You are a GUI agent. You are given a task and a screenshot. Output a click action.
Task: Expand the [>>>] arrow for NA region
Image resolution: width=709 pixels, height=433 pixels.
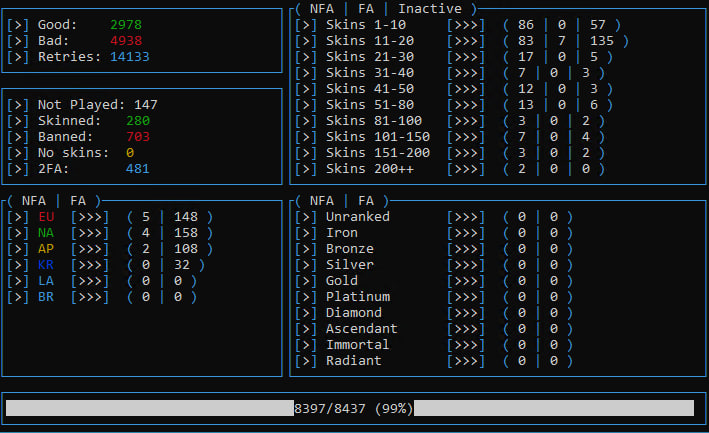pos(90,232)
